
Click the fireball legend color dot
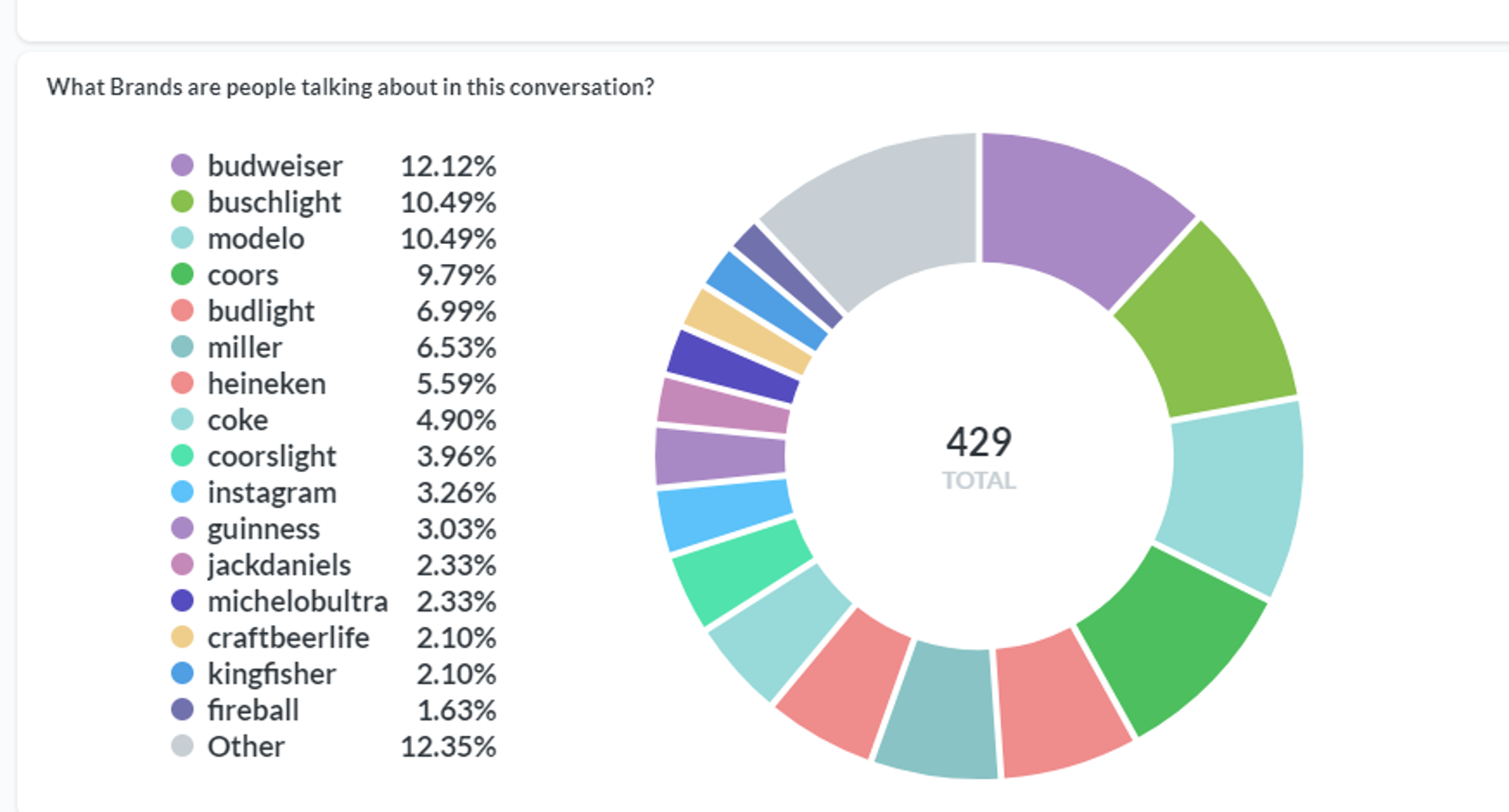point(182,709)
